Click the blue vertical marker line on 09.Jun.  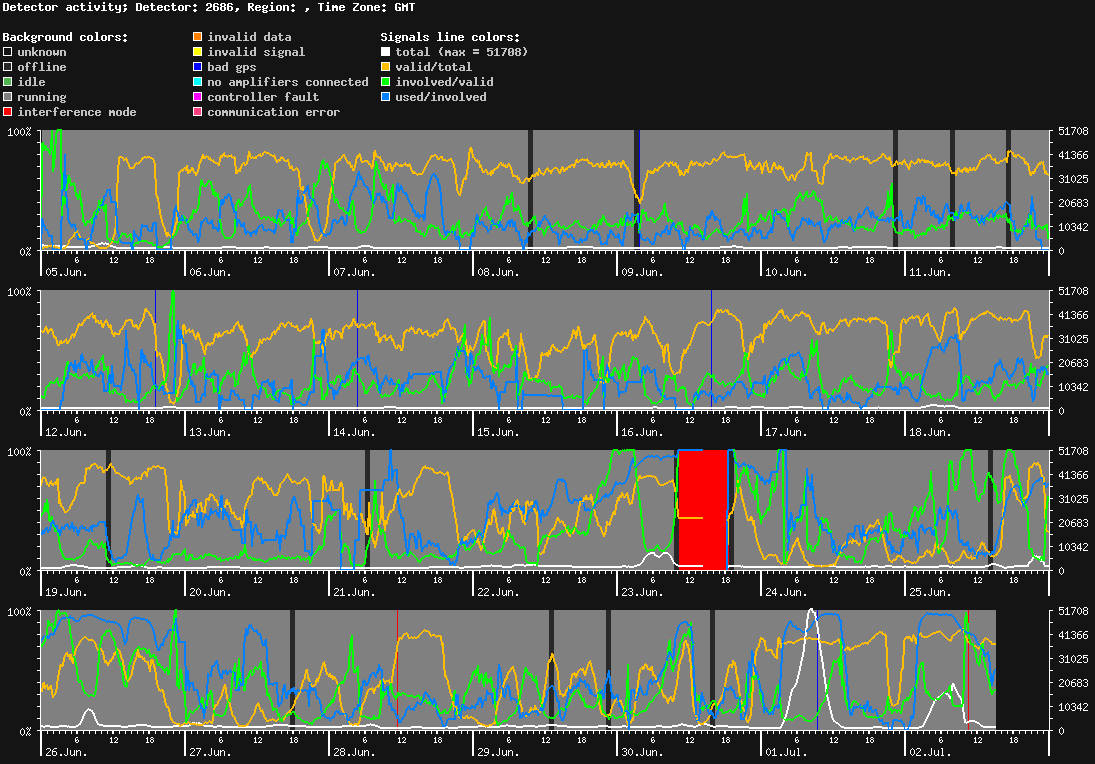point(640,189)
